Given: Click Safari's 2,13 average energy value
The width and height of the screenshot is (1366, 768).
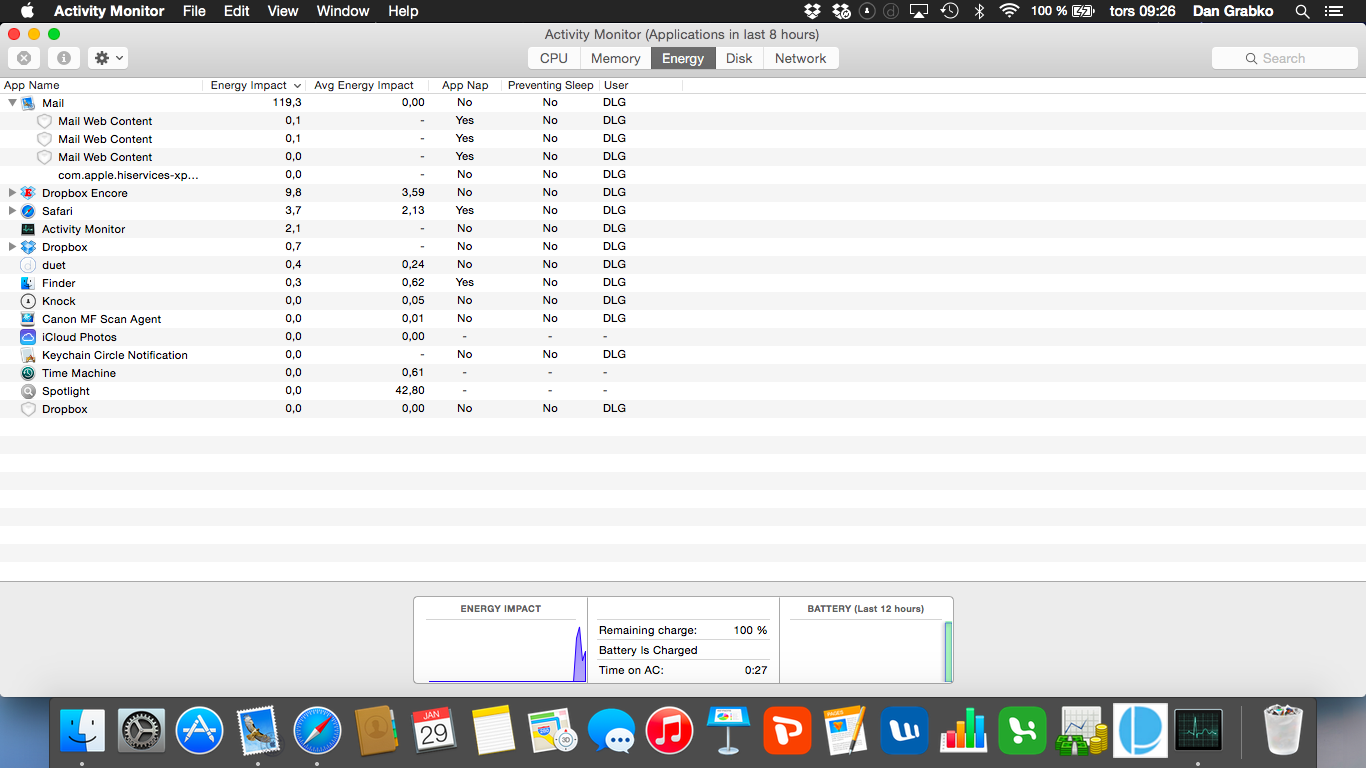Looking at the screenshot, I should pyautogui.click(x=413, y=211).
